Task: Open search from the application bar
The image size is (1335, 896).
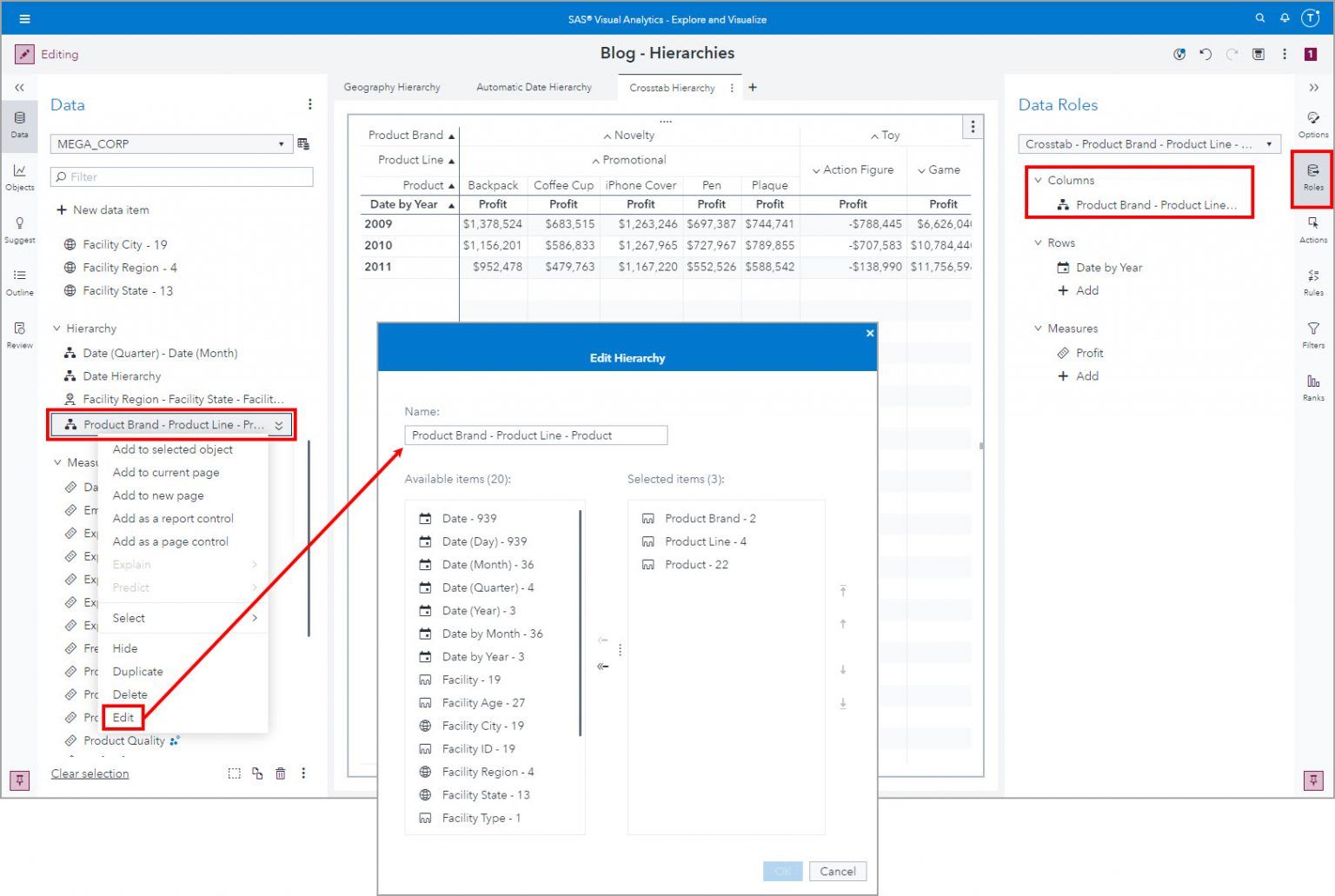Action: tap(1260, 17)
